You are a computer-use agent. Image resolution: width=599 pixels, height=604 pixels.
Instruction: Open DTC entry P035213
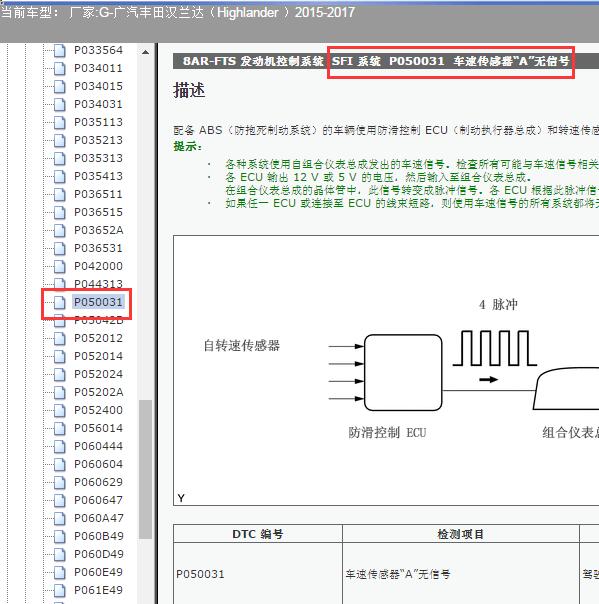(98, 140)
